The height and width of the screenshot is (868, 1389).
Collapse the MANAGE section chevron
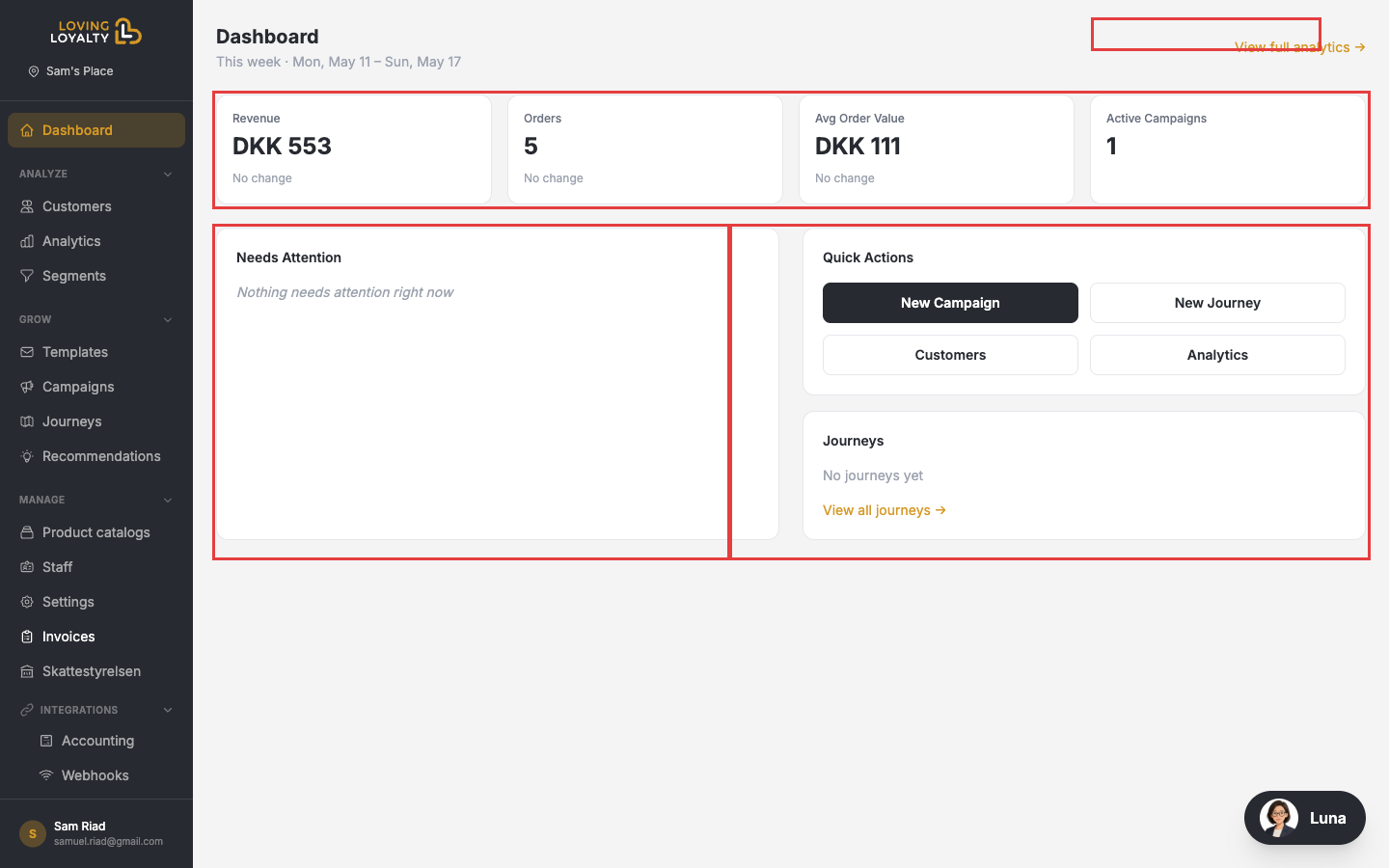168,501
